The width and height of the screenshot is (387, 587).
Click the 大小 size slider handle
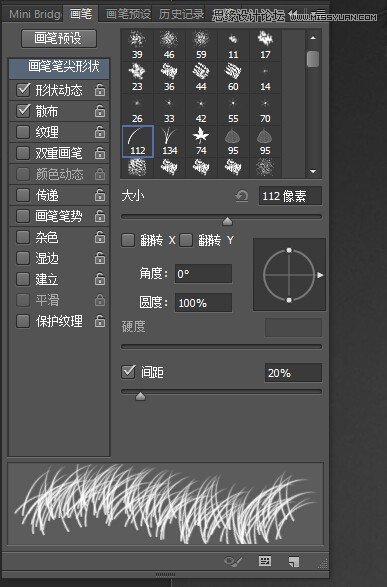click(x=227, y=222)
